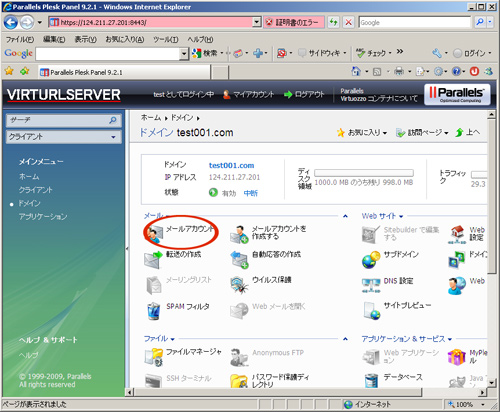This screenshot has height=412, width=500.
Task: Open the 自動応答の作成 auto-reply icon
Action: point(240,260)
